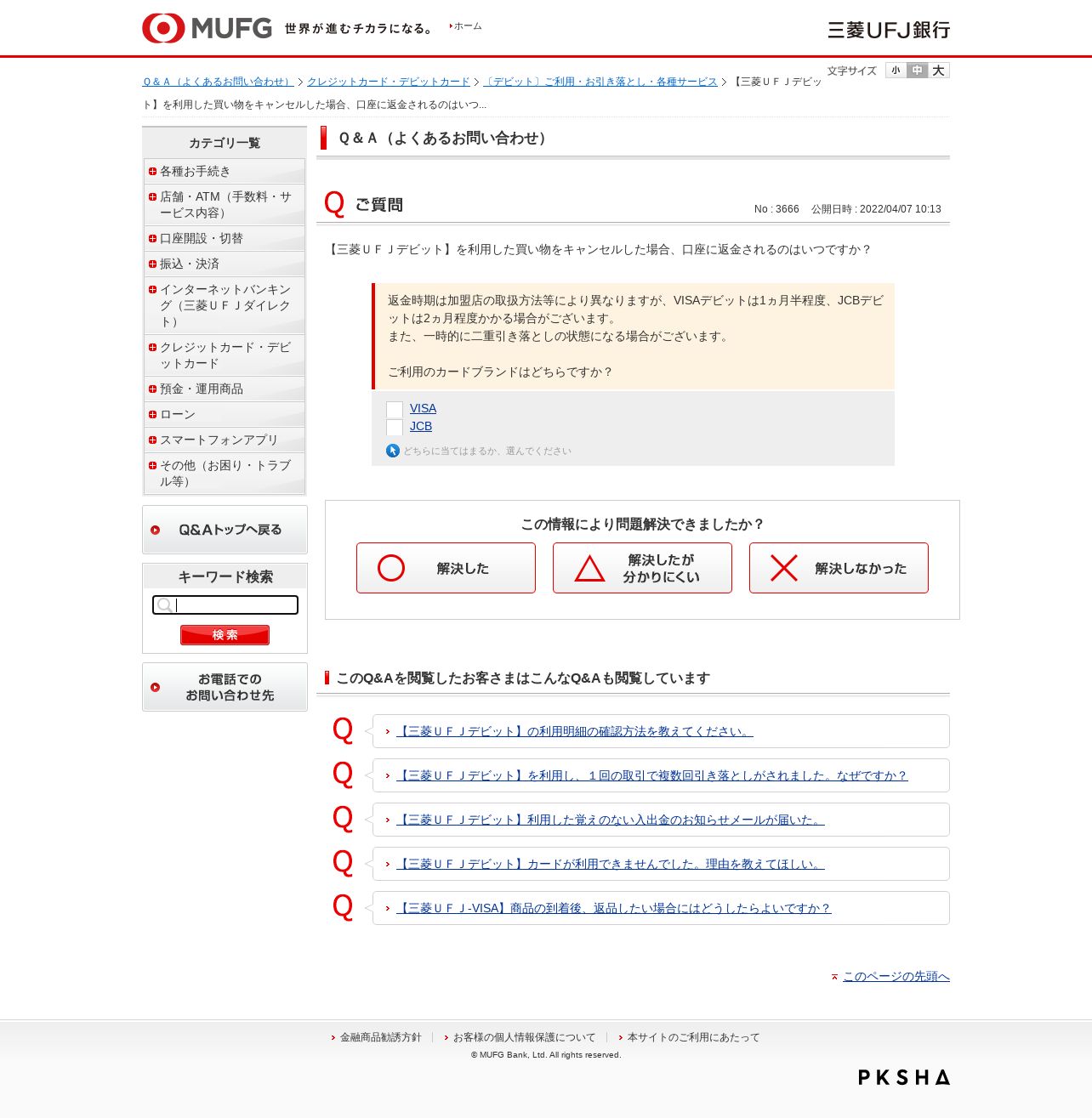
Task: Open お客様の個人情報保護について footer link
Action: (524, 1037)
